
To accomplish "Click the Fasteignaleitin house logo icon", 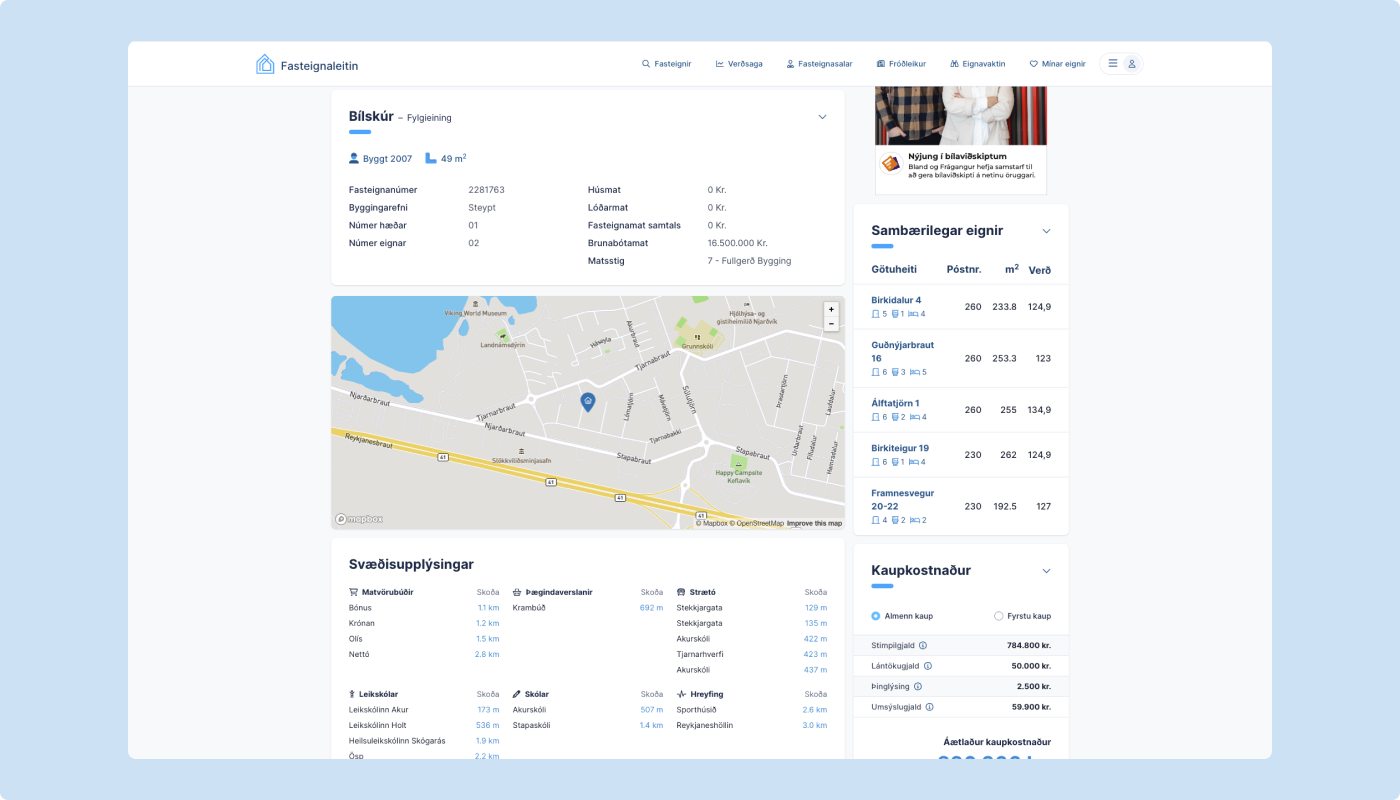I will click(x=265, y=64).
